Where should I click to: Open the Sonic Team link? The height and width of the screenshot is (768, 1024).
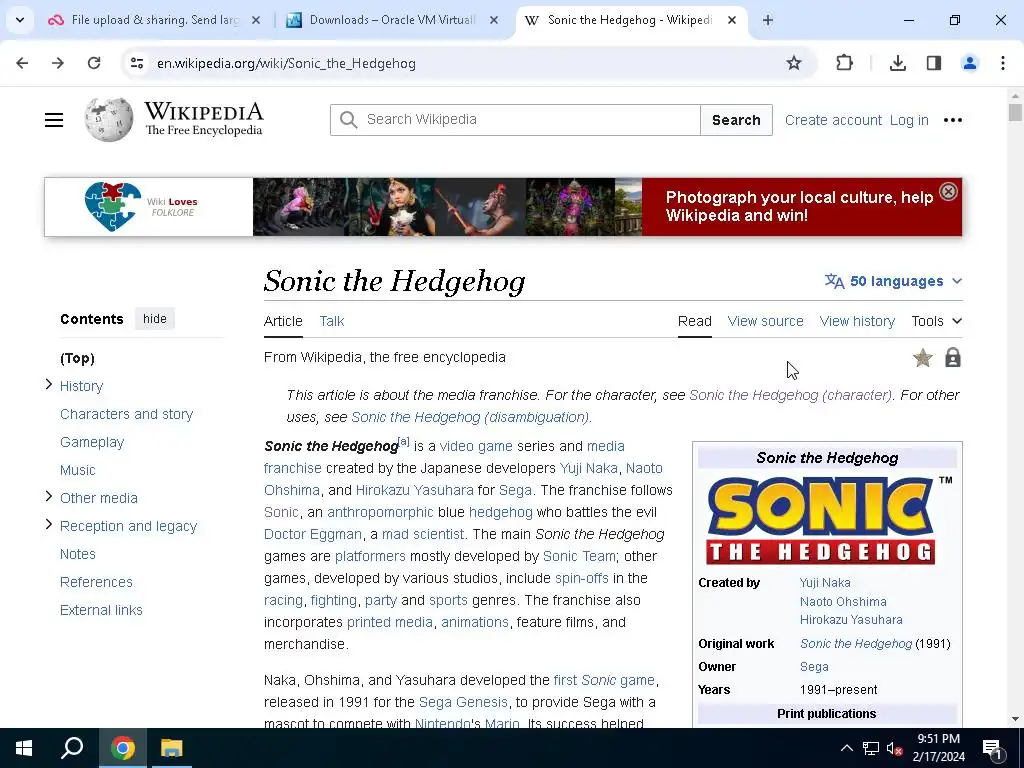pos(579,556)
